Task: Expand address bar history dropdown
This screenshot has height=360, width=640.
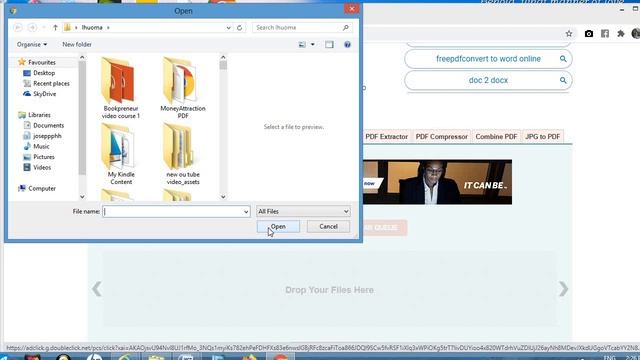Action: (x=229, y=27)
